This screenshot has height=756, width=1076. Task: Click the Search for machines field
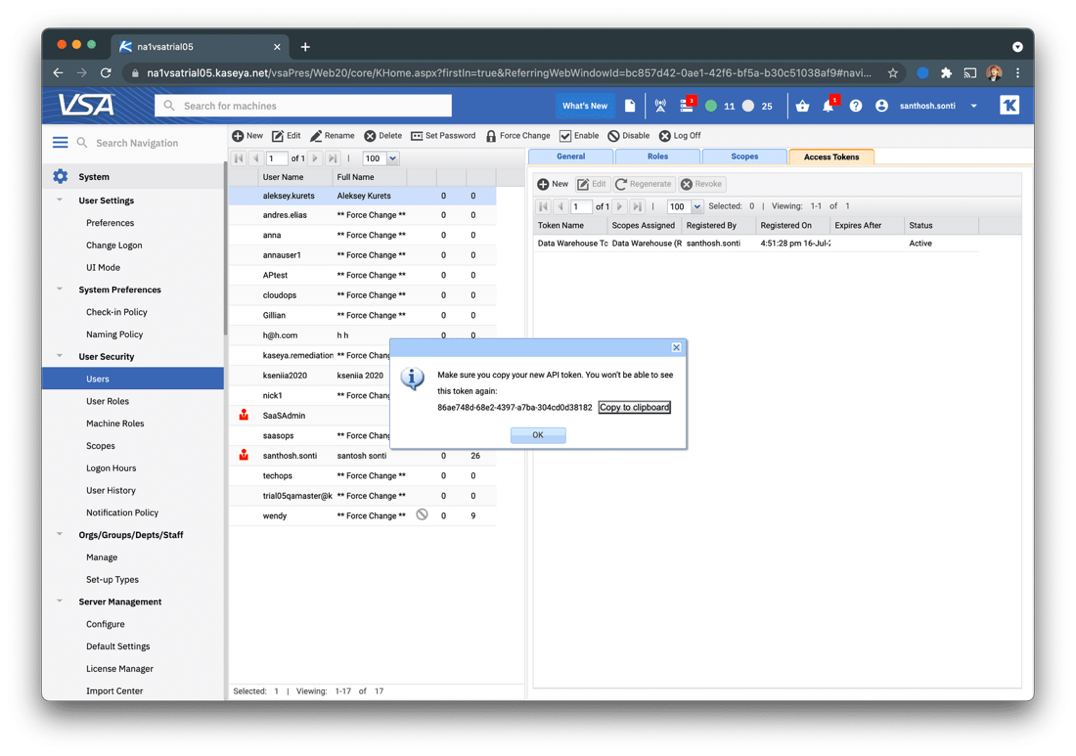click(303, 106)
